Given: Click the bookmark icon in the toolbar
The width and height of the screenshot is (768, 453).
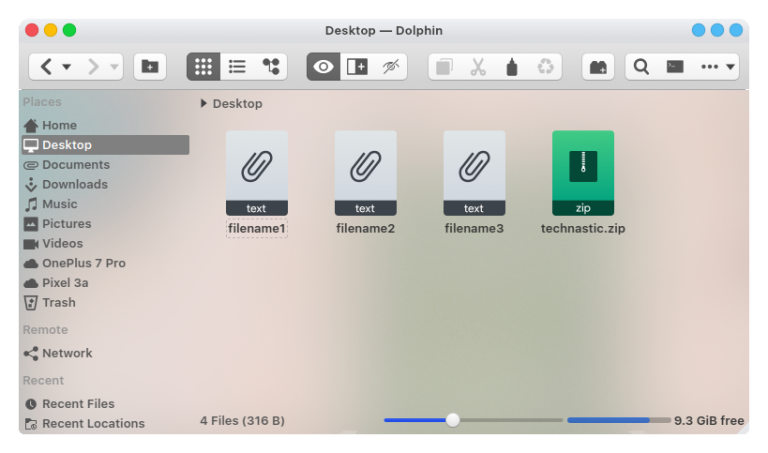Looking at the screenshot, I should coord(598,67).
